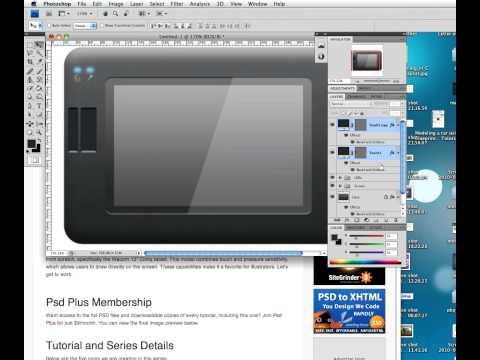This screenshot has width=480, height=360.
Task: Expand the first layer group folder
Action: click(340, 178)
